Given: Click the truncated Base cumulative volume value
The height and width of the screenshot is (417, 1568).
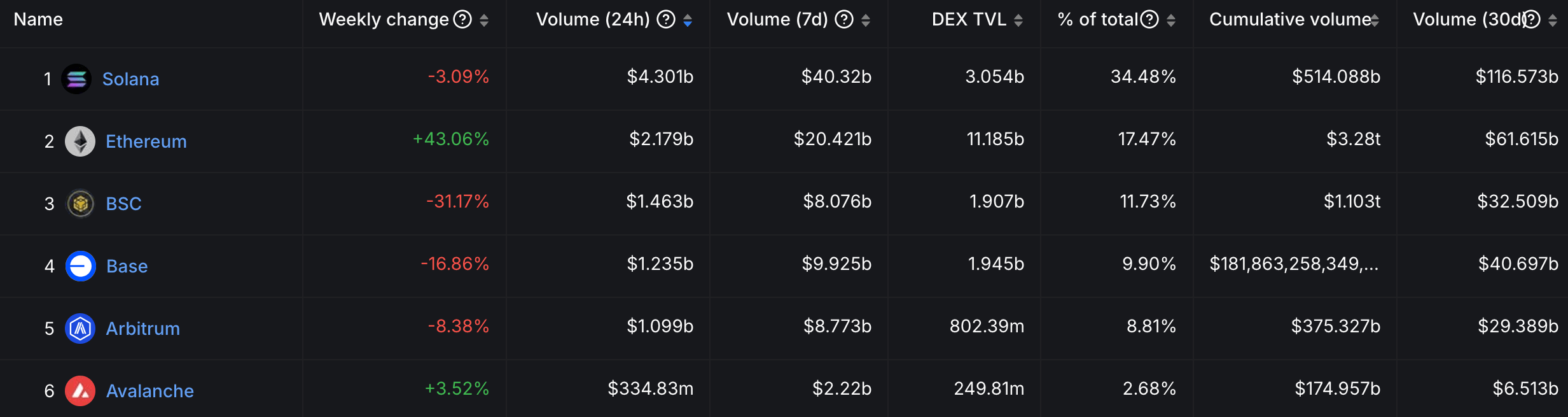Looking at the screenshot, I should [x=1294, y=264].
